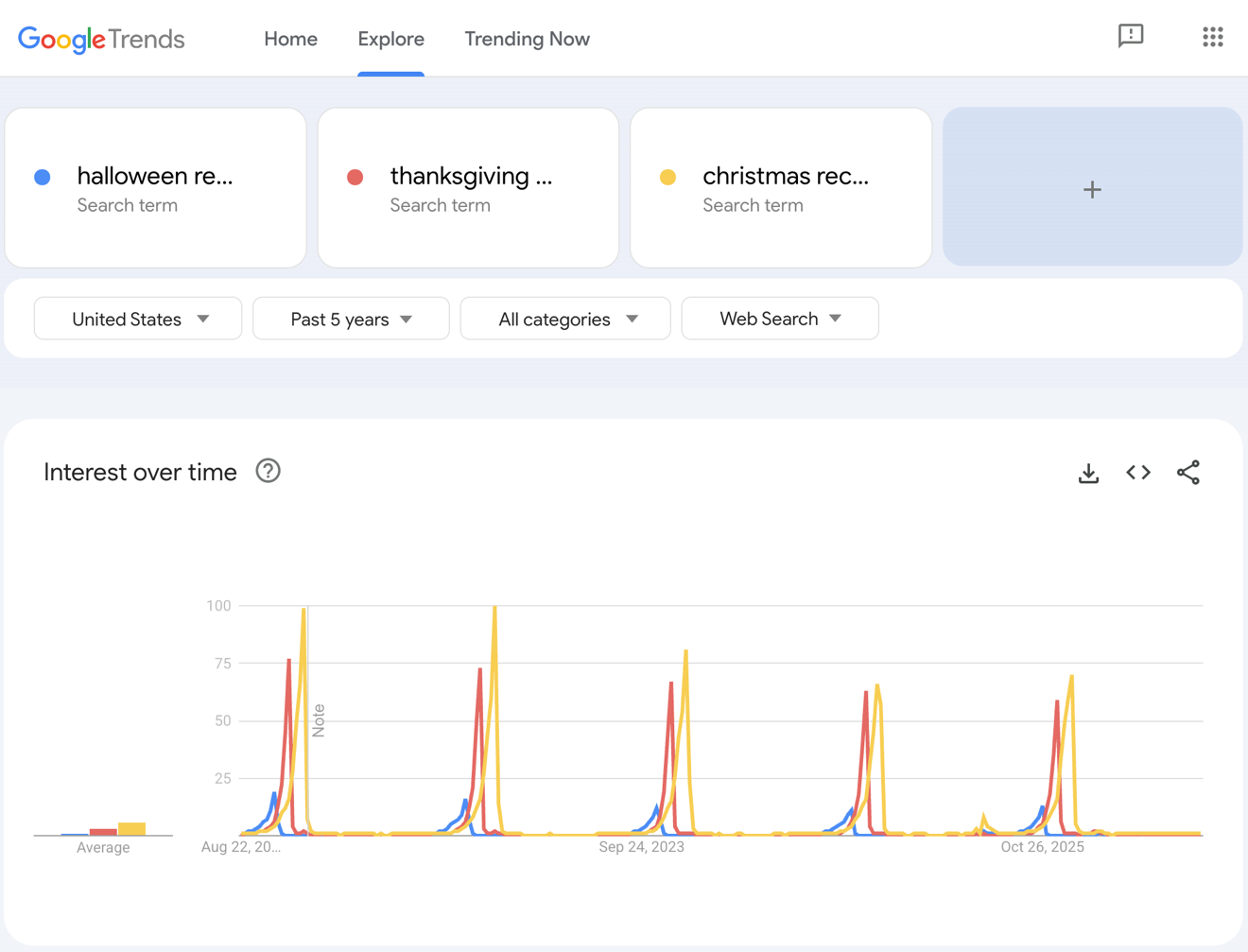Open the help icon beside Interest over time

269,471
